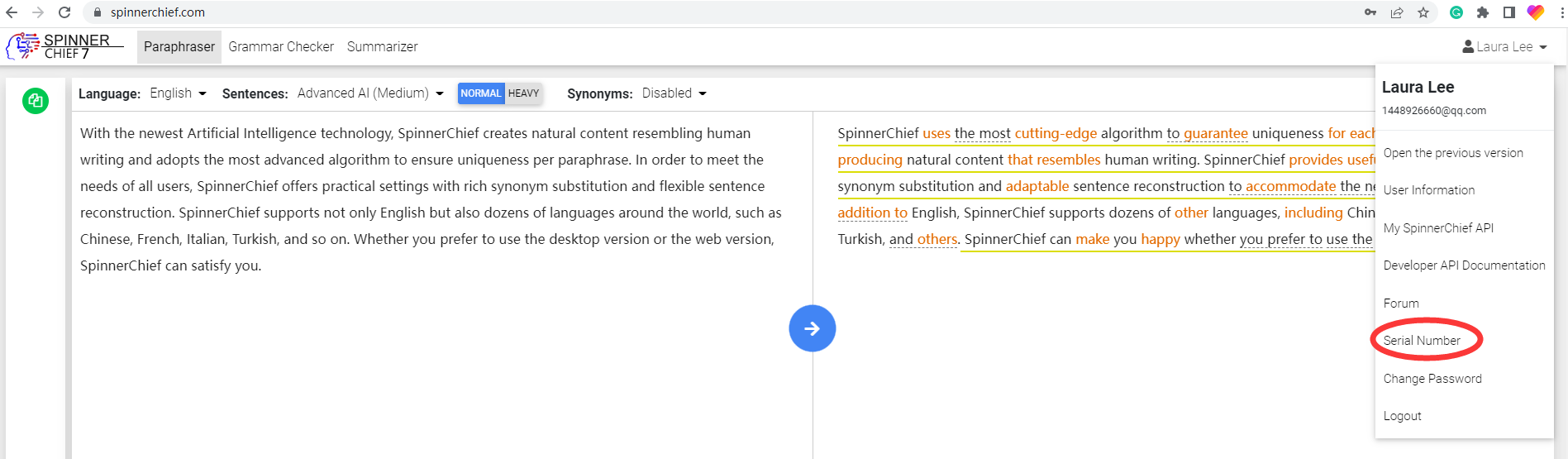The width and height of the screenshot is (1568, 459).
Task: Click the green copy icon on the left
Action: 36,101
